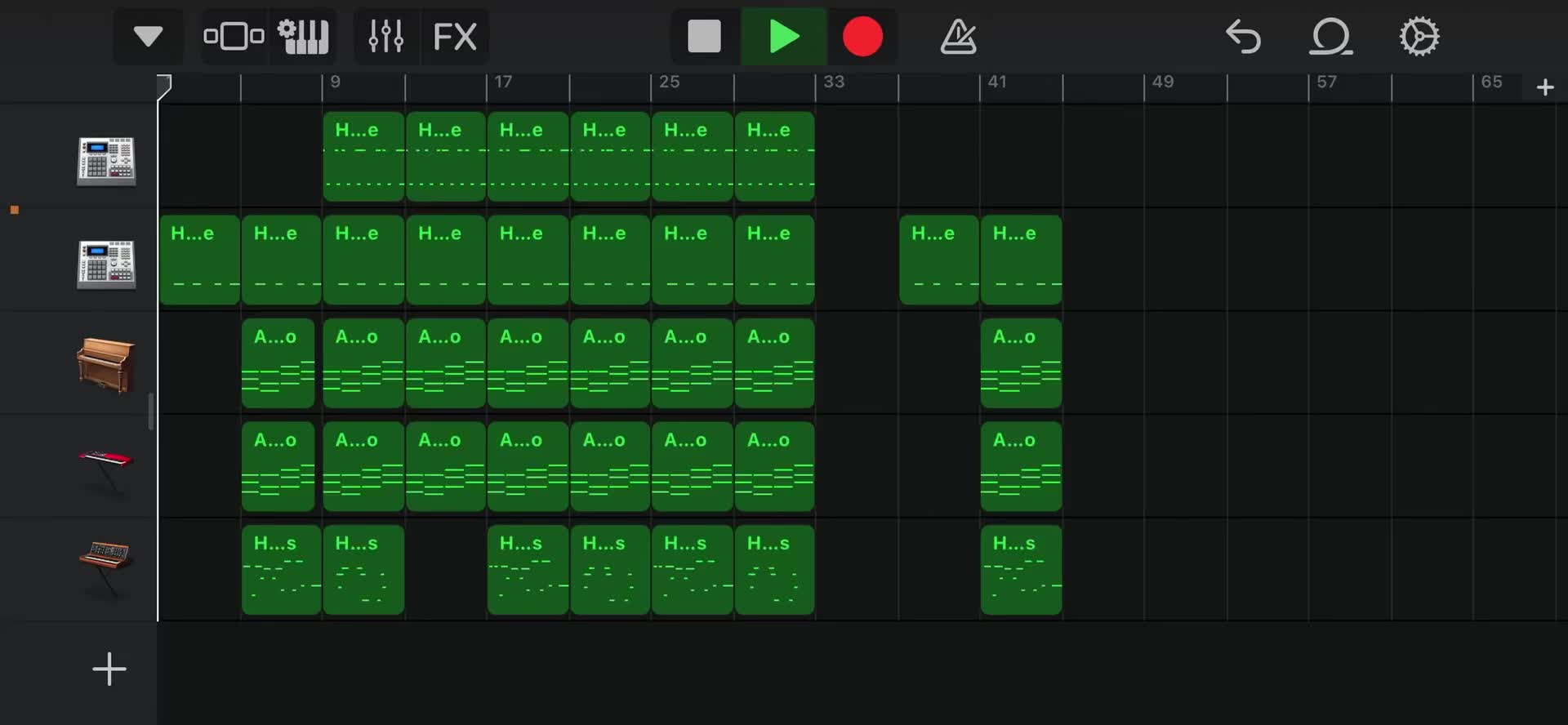
Task: Undo the last action
Action: point(1243,37)
